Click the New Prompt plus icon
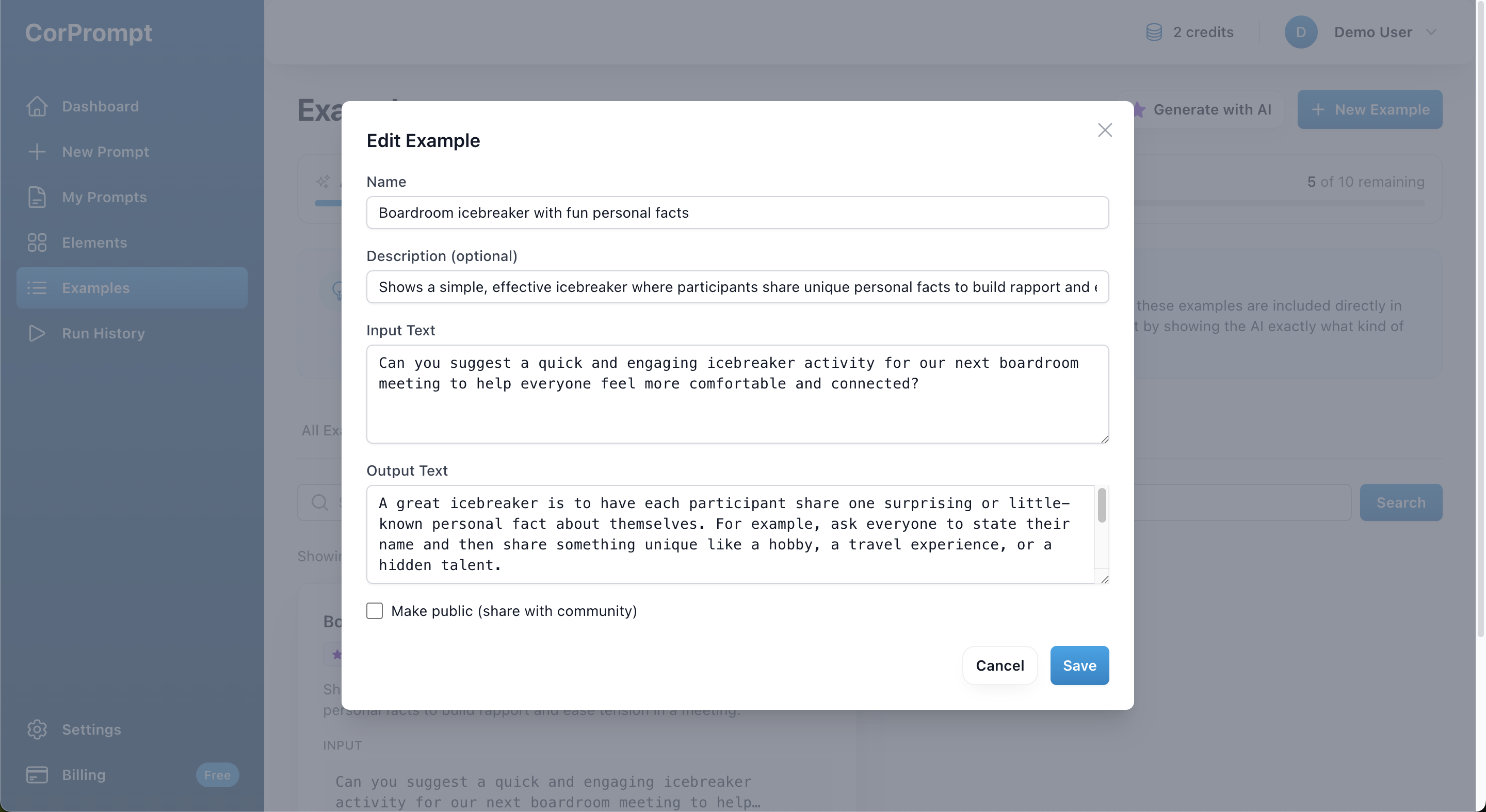 coord(37,152)
